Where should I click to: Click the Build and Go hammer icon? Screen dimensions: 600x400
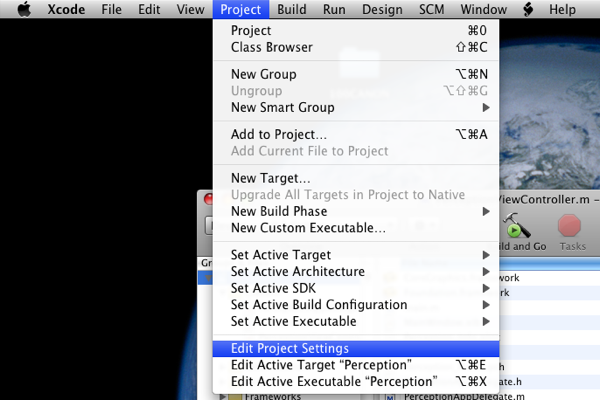point(516,226)
